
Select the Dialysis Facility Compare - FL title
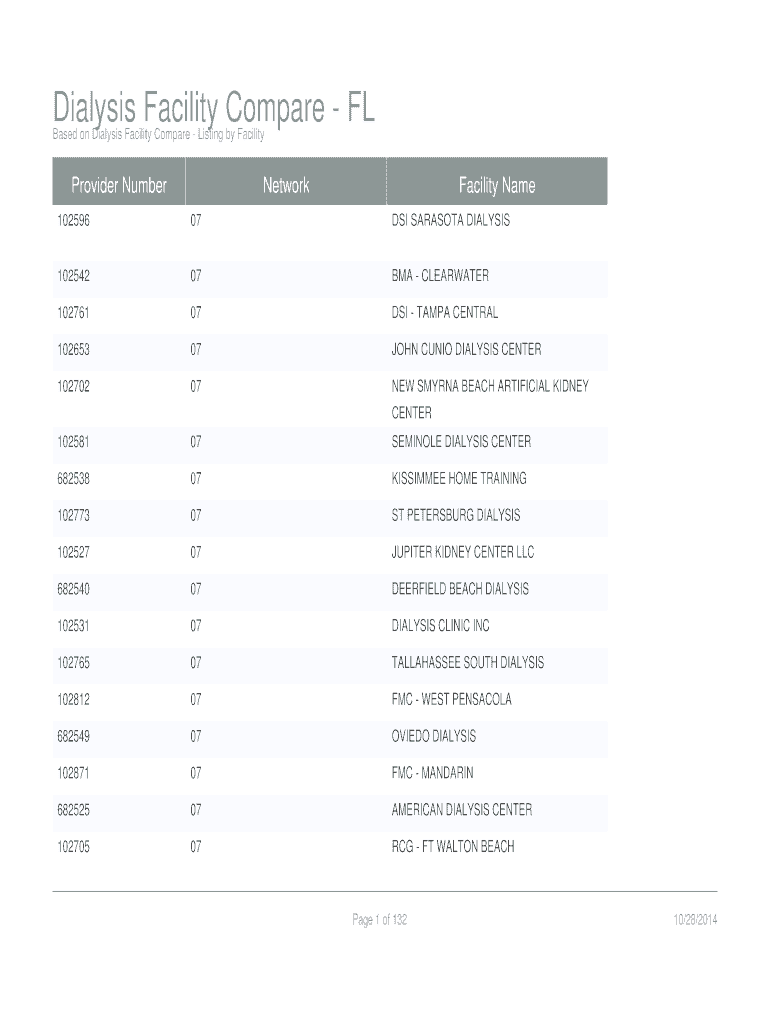tap(214, 107)
